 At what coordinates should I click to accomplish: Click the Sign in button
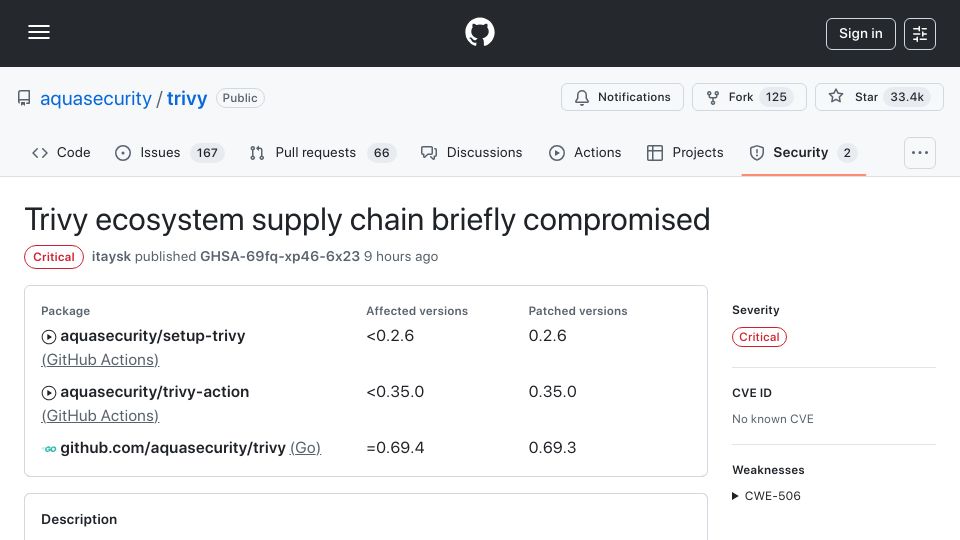point(860,34)
